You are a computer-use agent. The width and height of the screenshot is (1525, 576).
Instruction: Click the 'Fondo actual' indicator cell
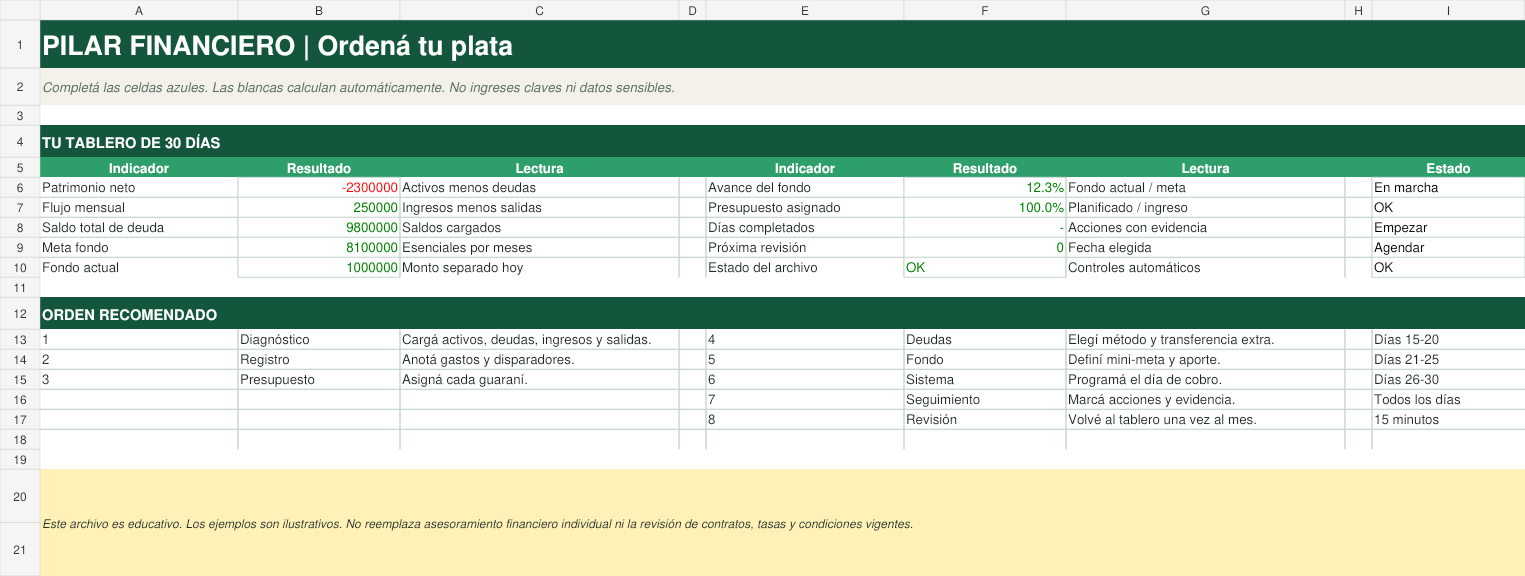point(139,268)
